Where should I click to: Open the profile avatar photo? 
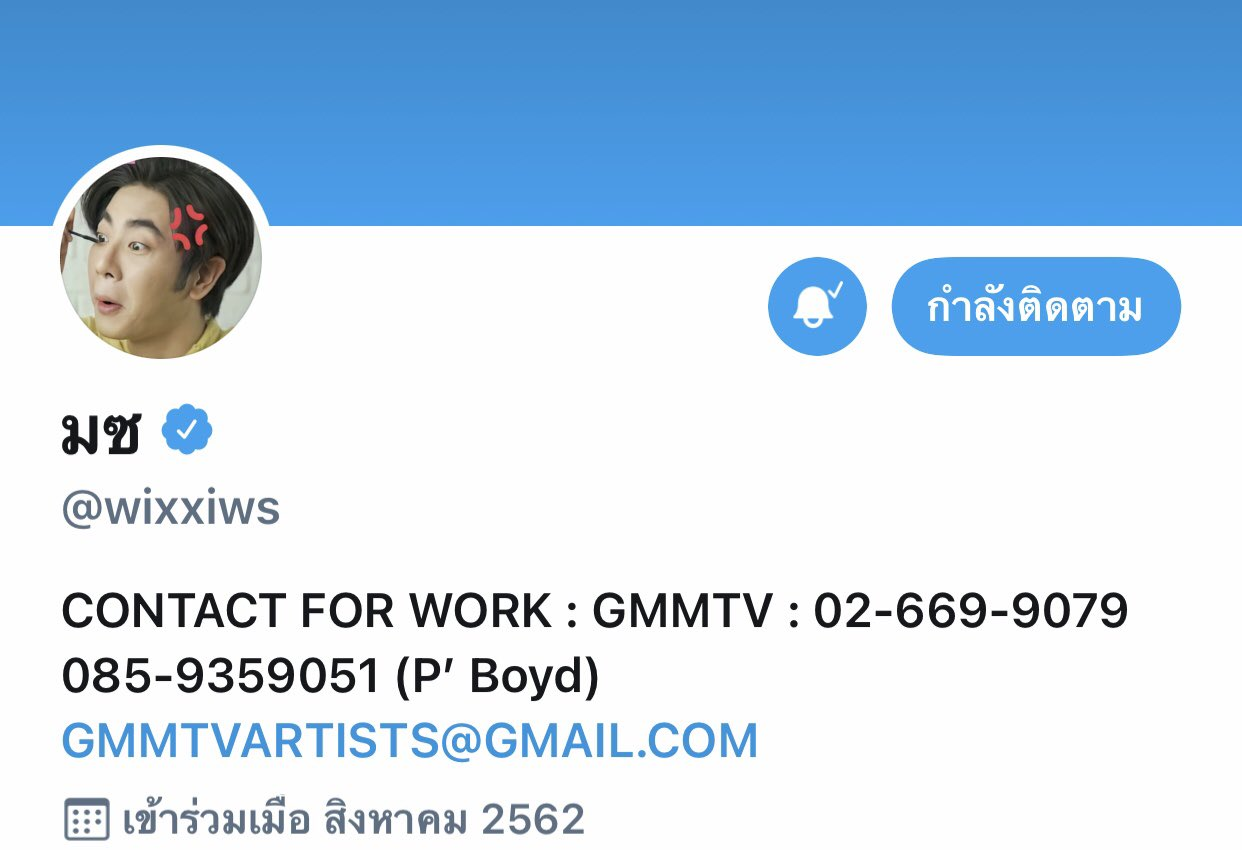coord(161,257)
